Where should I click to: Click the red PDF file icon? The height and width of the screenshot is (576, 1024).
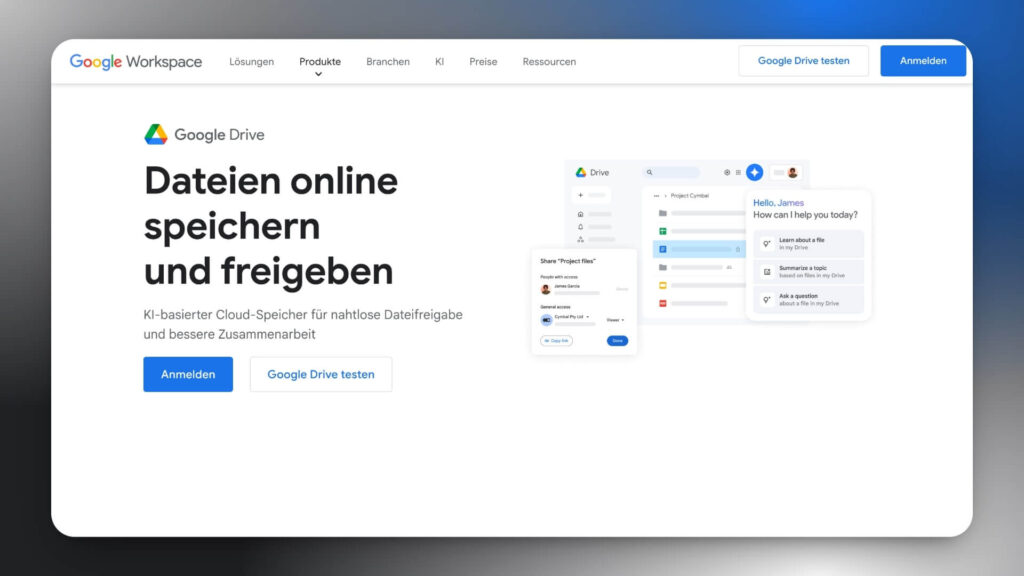point(663,304)
